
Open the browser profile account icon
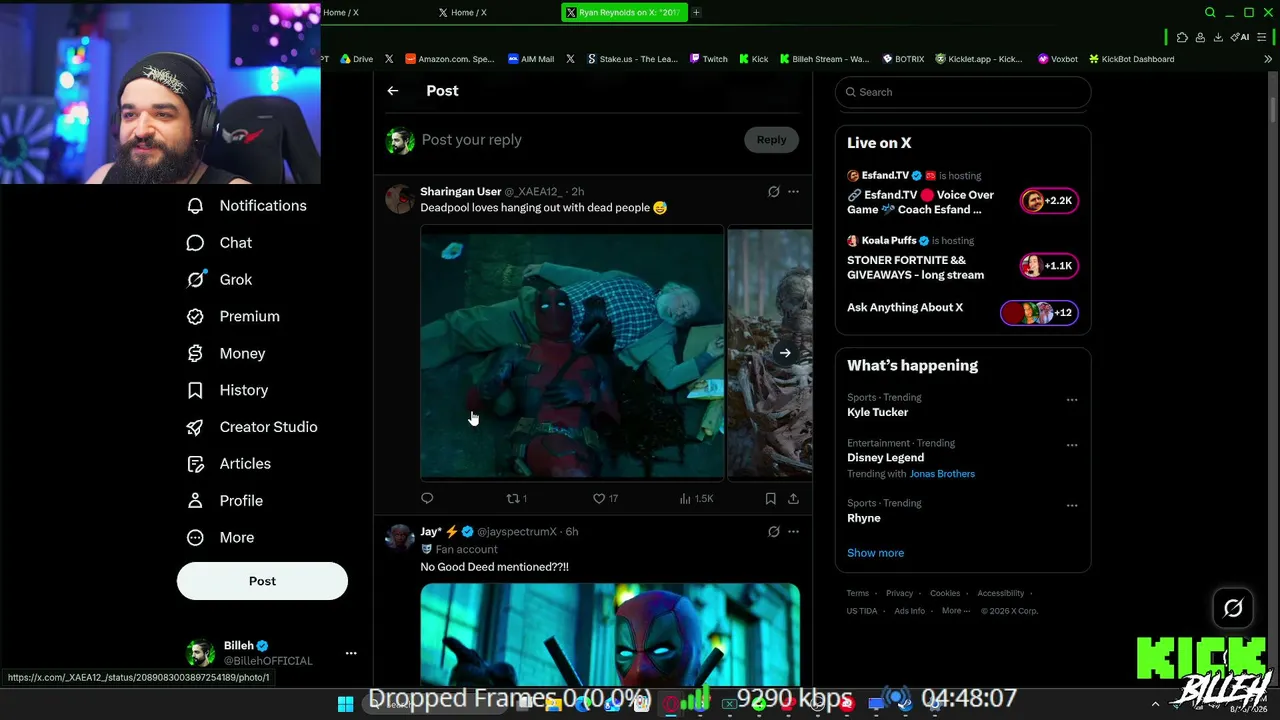coord(1200,37)
